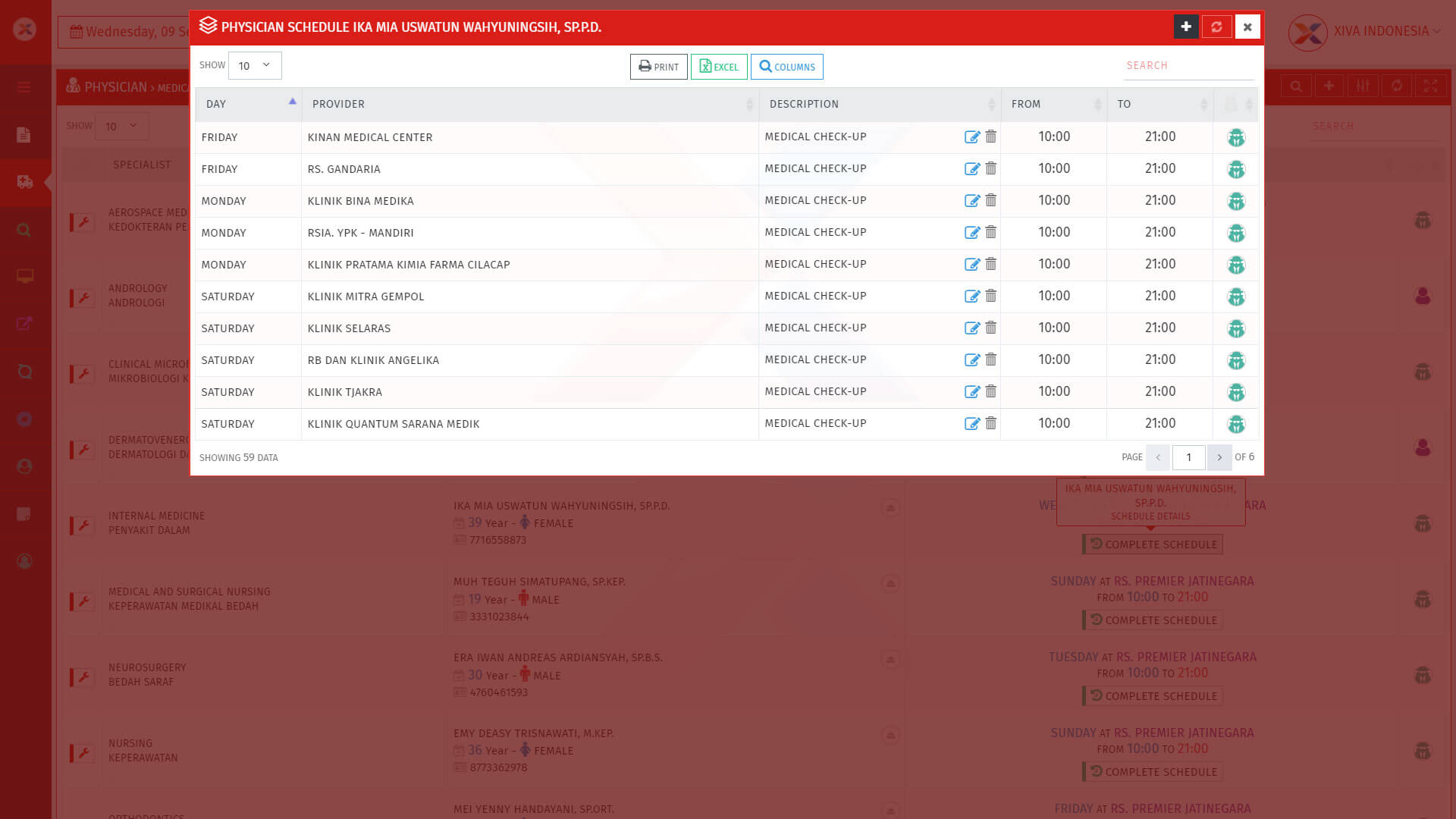Viewport: 1456px width, 819px height.
Task: Select the Klinik Mitra Gempol provider cell
Action: pos(530,297)
